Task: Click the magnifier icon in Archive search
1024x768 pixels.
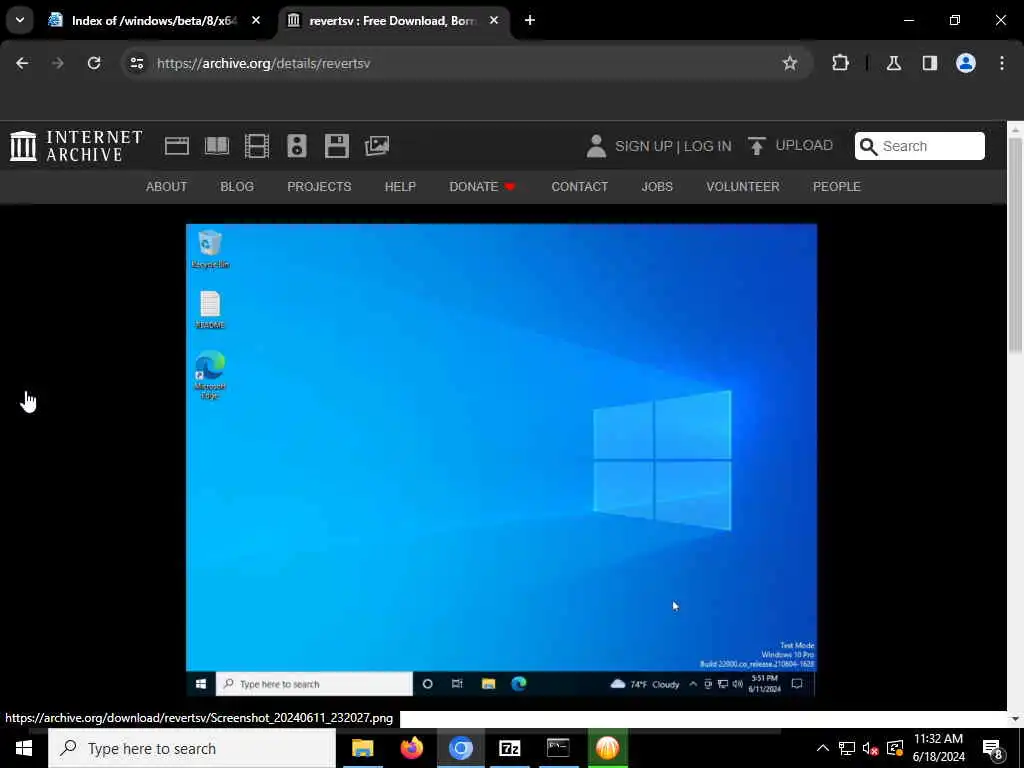Action: tap(869, 146)
